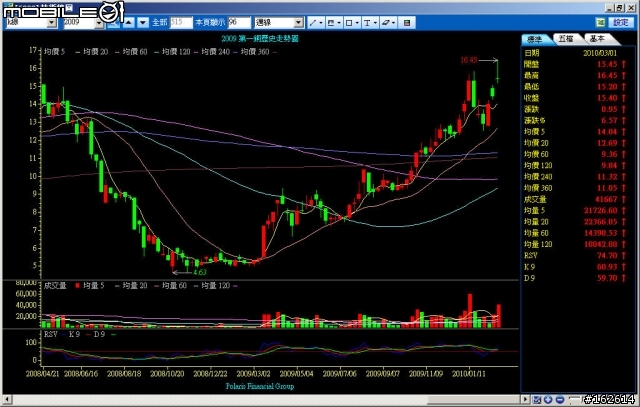Expand the chart style tool dropdown arrow

coord(340,23)
